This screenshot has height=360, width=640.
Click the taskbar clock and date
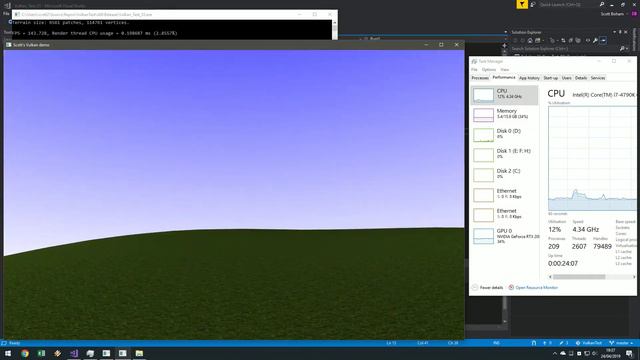[611, 353]
